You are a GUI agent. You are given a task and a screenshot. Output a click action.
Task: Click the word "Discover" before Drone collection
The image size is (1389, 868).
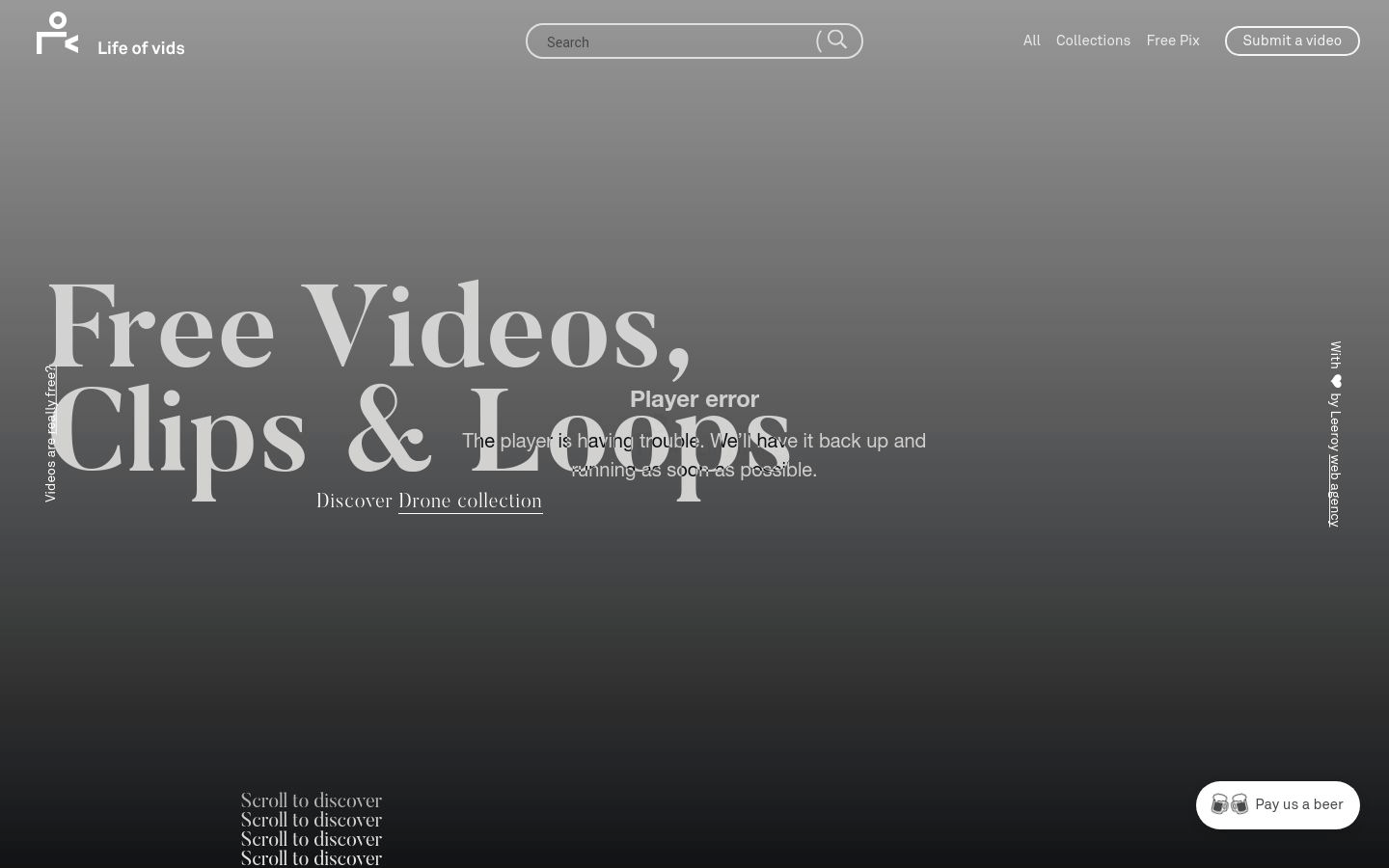pos(354,501)
